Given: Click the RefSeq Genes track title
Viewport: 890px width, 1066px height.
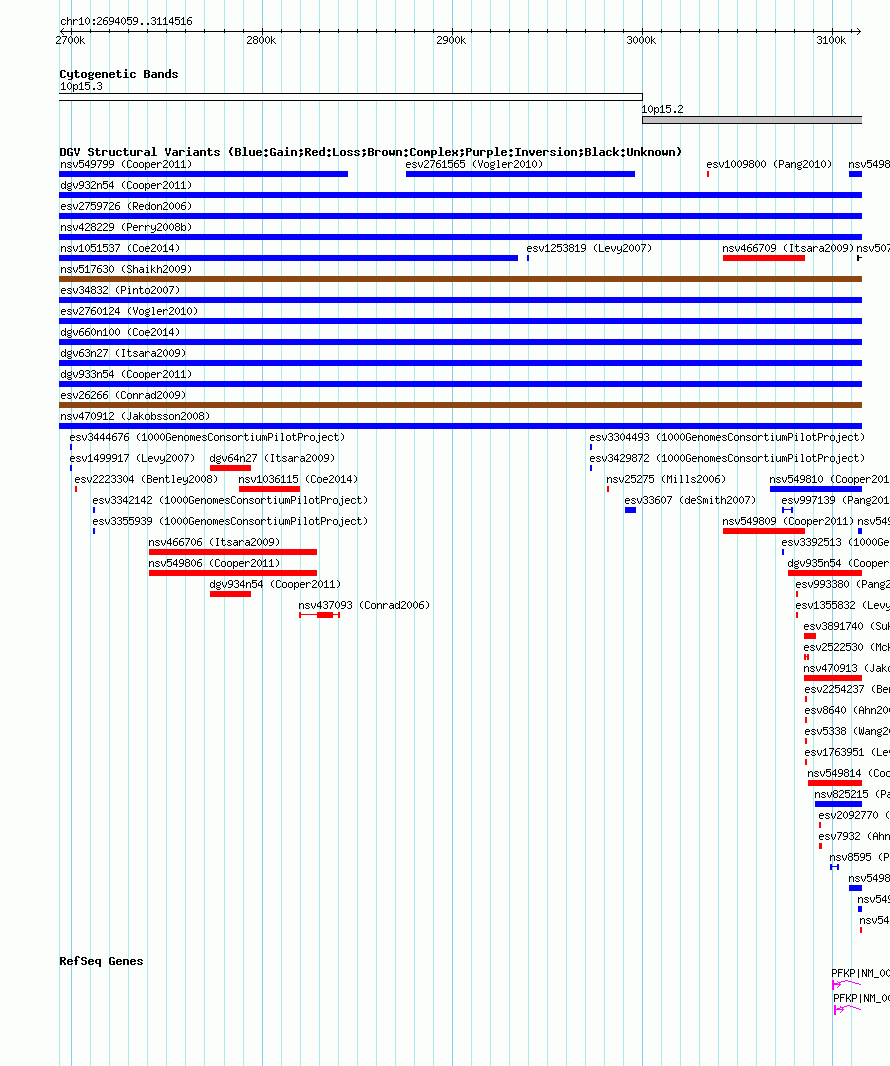Looking at the screenshot, I should [101, 961].
